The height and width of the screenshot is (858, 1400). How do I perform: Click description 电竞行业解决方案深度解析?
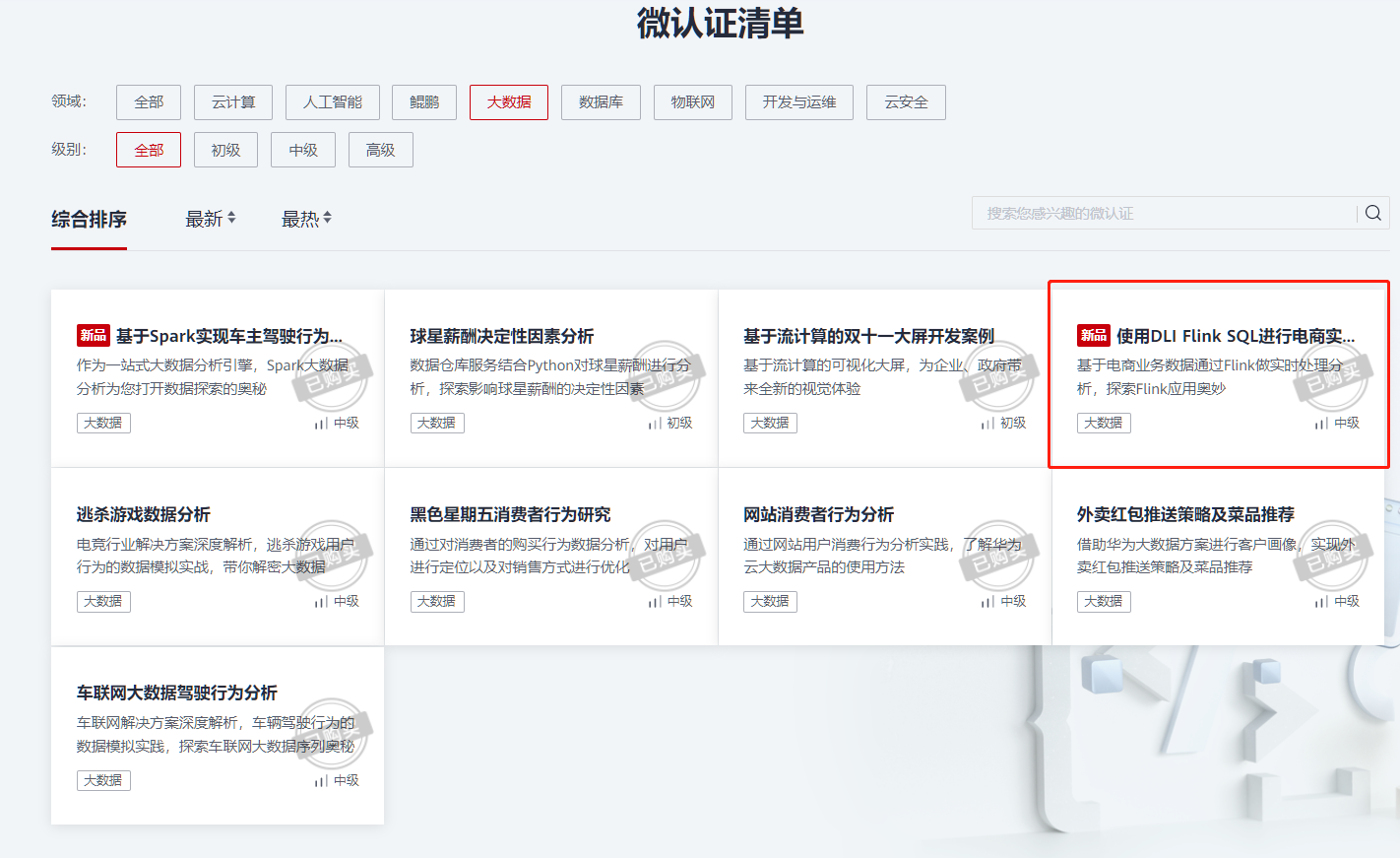216,556
